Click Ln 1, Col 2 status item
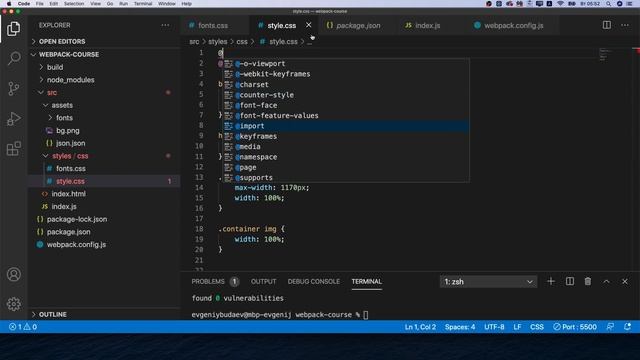This screenshot has width=640, height=360. point(420,327)
